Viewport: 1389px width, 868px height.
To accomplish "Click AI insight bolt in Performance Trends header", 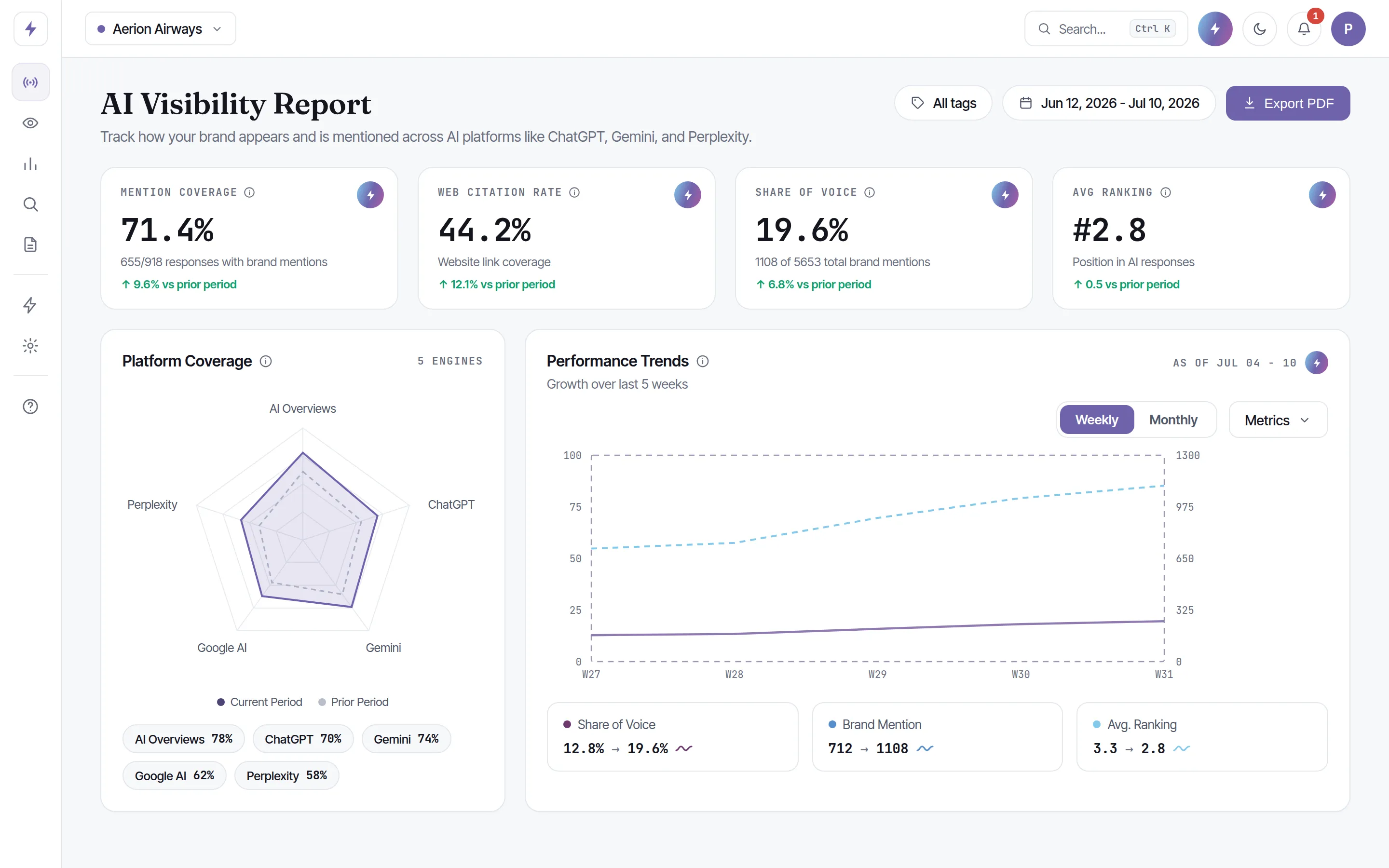I will point(1317,363).
